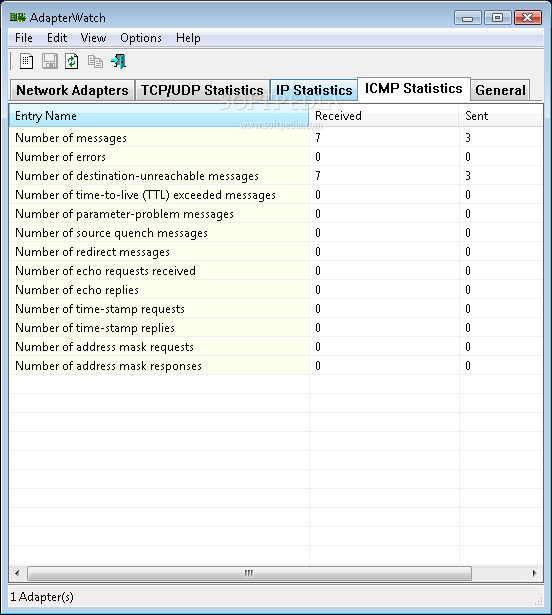Click Received value 7 for Number of messages
Screen dimensions: 552x615
click(318, 138)
